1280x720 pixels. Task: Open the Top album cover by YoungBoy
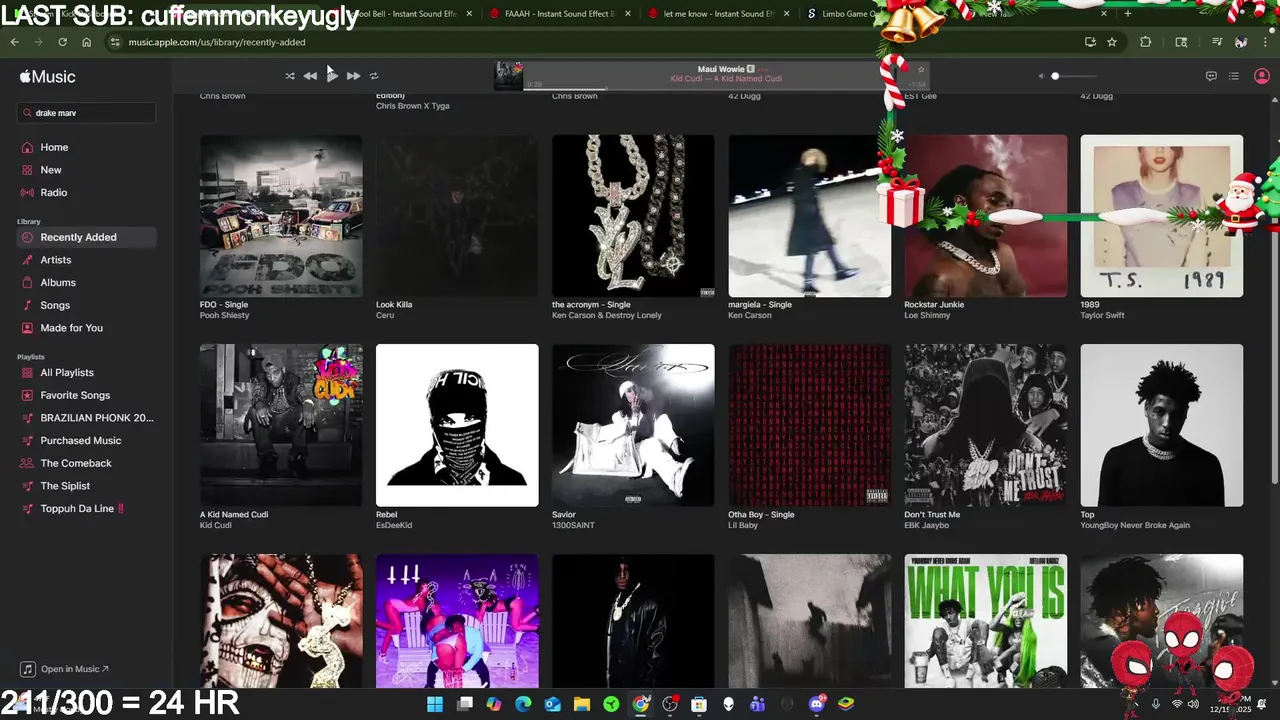1161,426
